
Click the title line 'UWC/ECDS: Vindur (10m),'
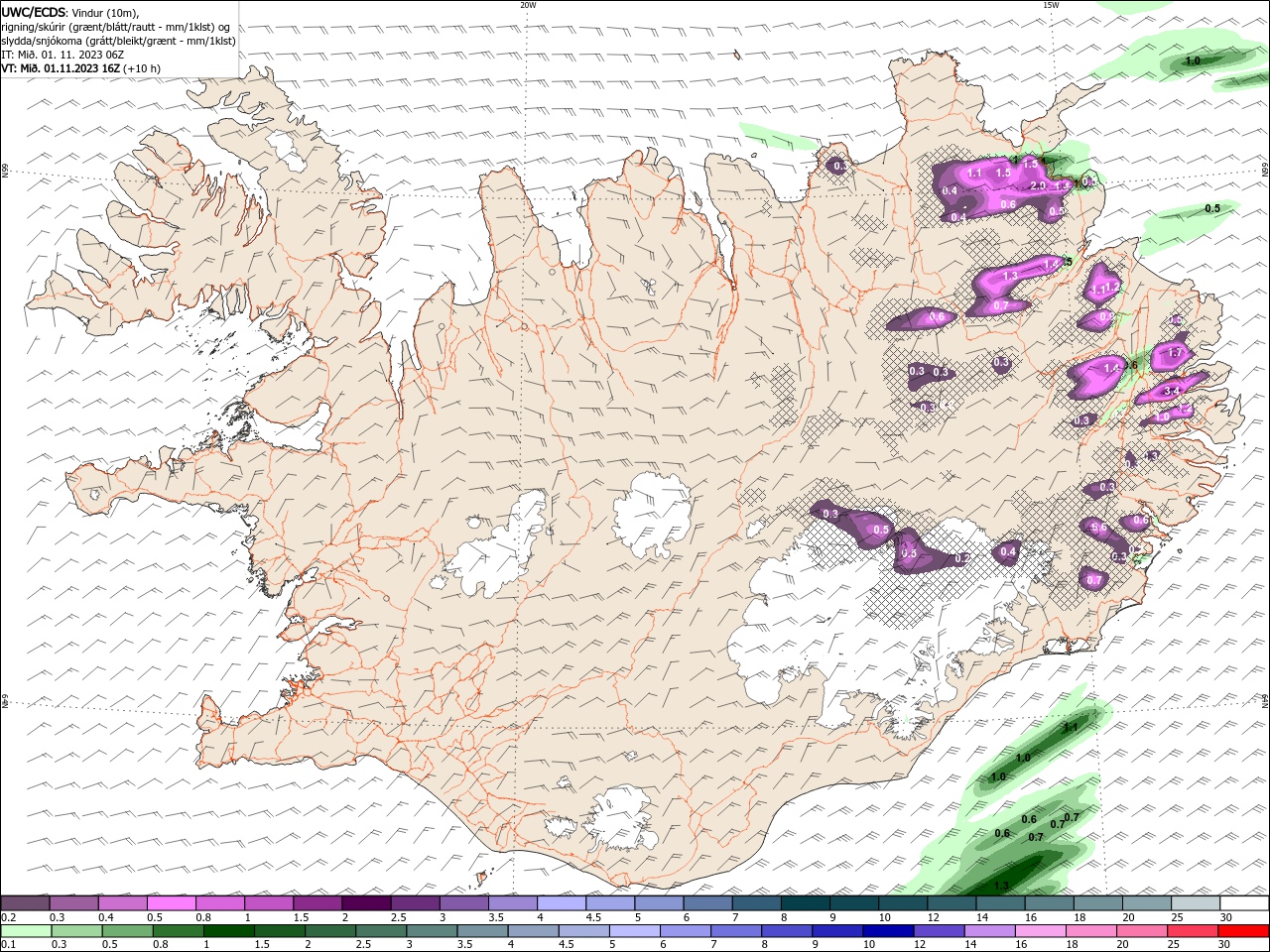(x=70, y=12)
